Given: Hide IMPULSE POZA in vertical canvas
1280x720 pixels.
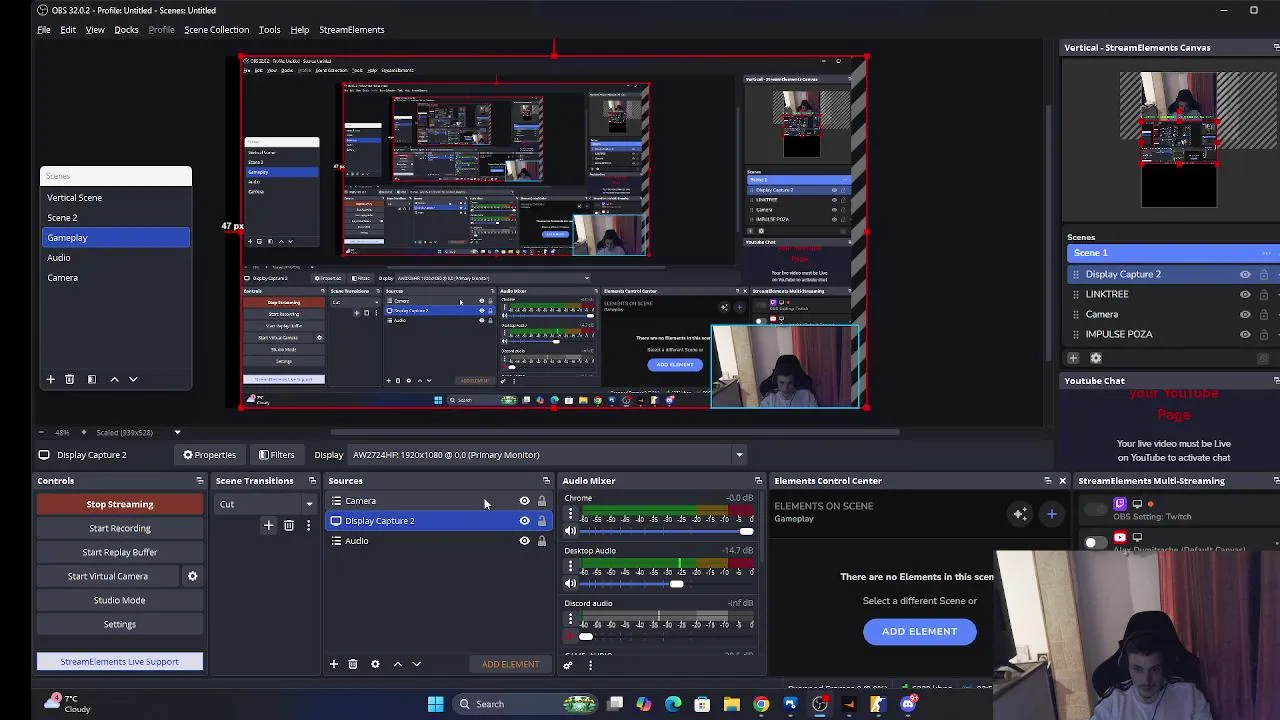Looking at the screenshot, I should click(x=1245, y=334).
